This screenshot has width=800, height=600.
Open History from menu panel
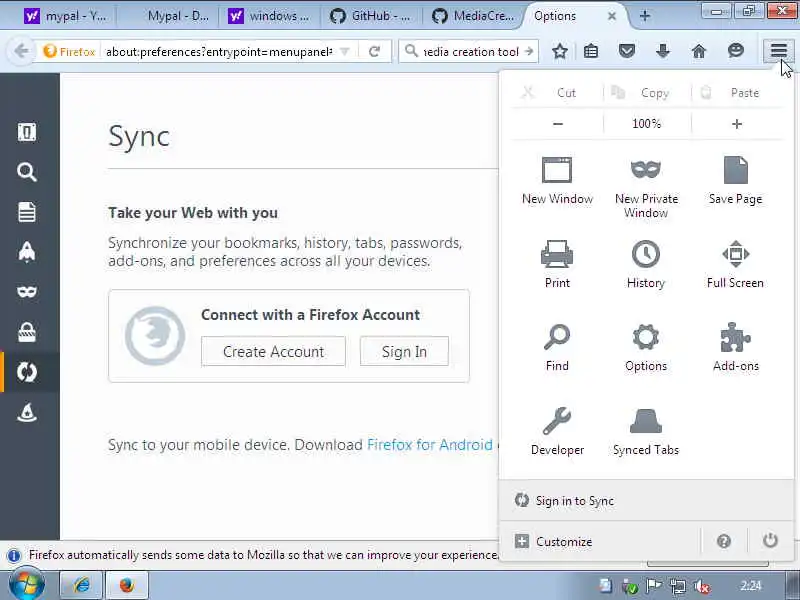pos(646,264)
